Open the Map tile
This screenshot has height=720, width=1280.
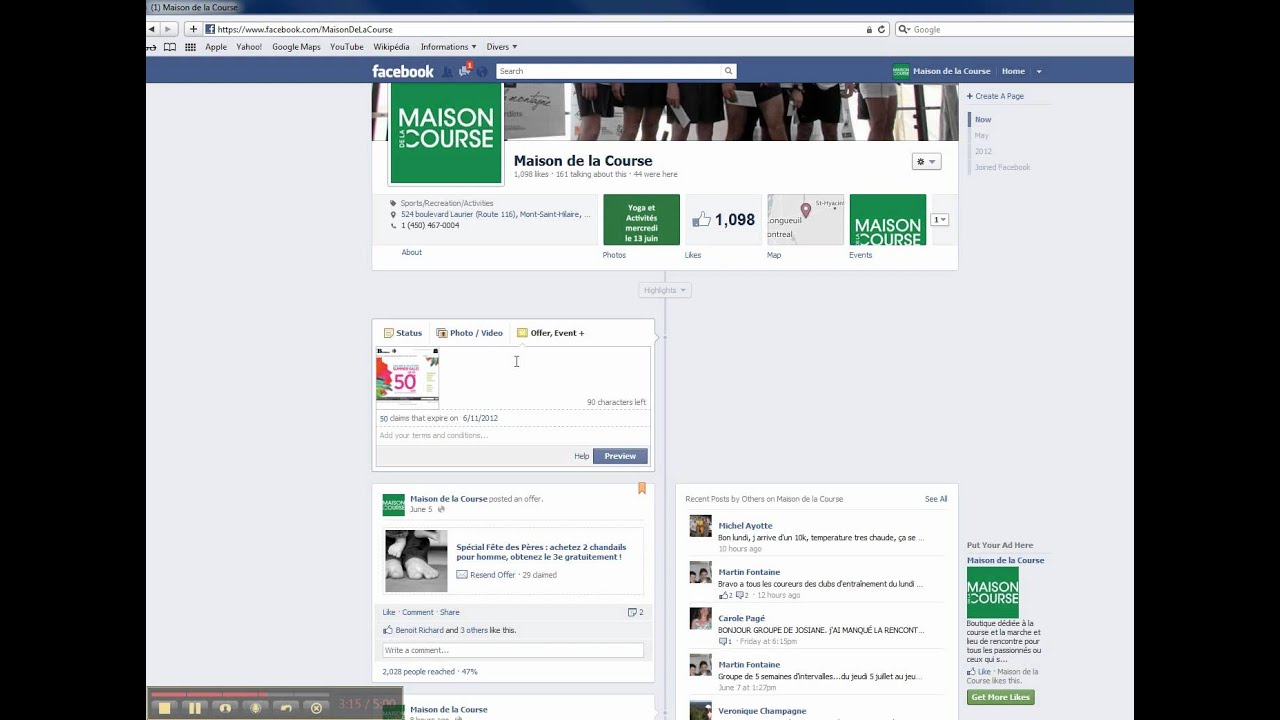pos(805,220)
